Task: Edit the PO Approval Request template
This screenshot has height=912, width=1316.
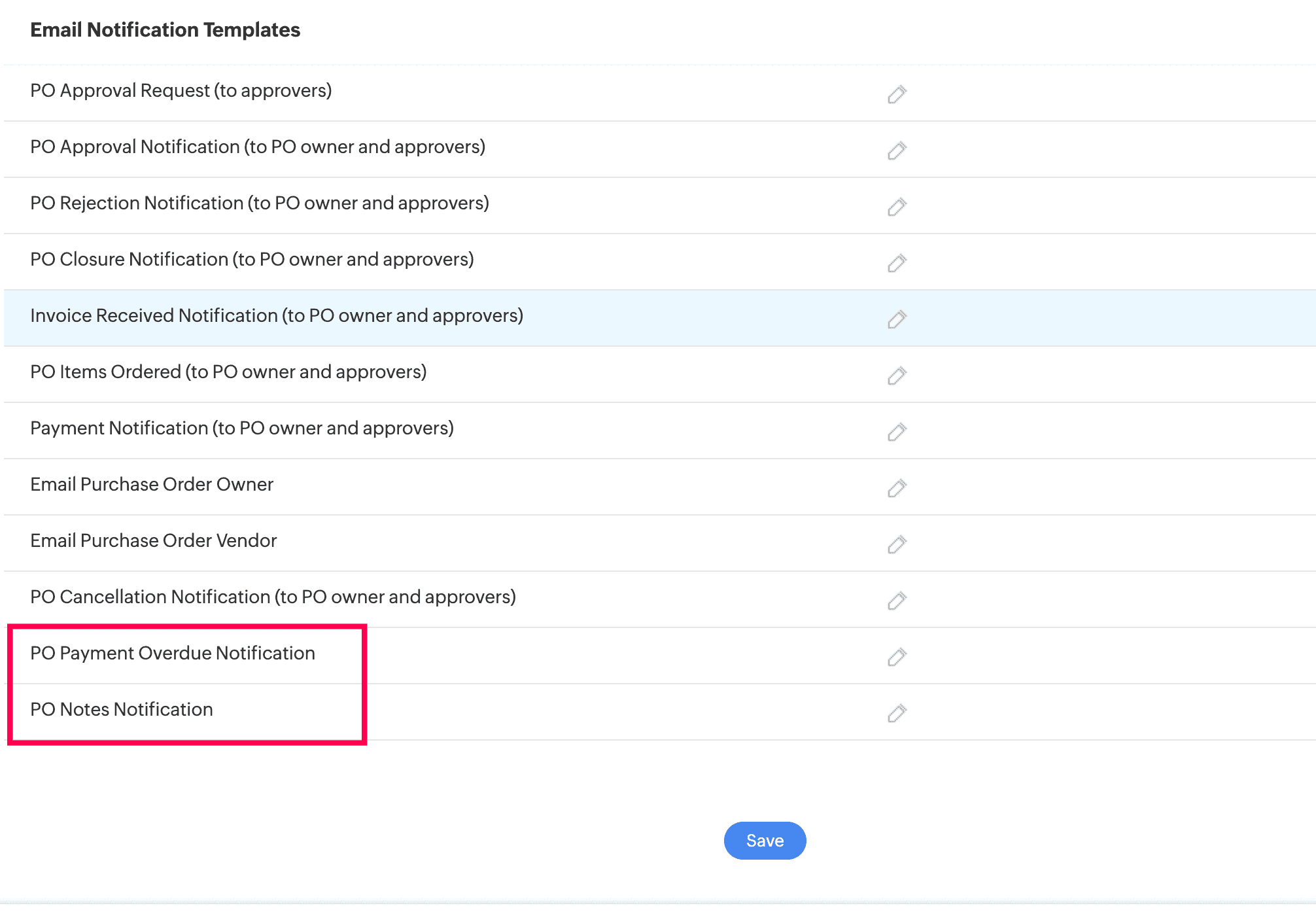Action: 897,94
